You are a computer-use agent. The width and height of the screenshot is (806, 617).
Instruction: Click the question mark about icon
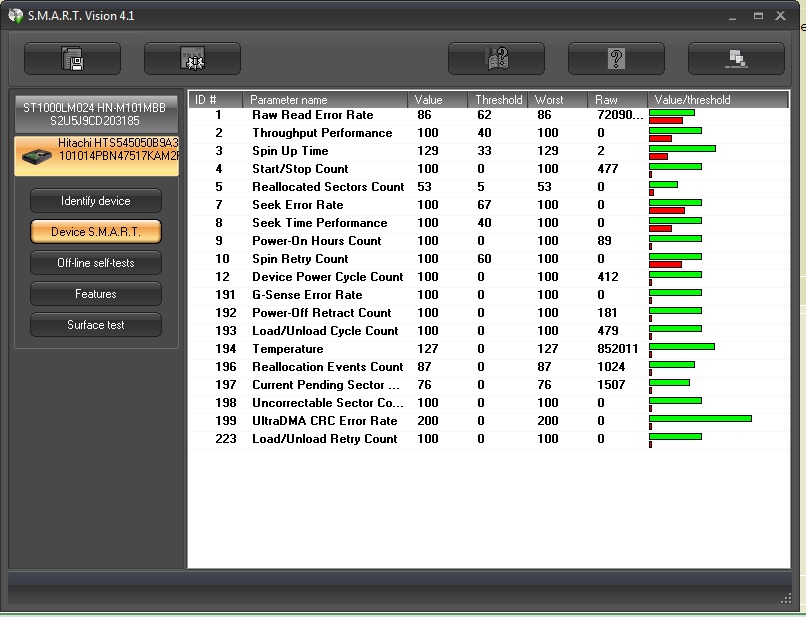click(616, 59)
